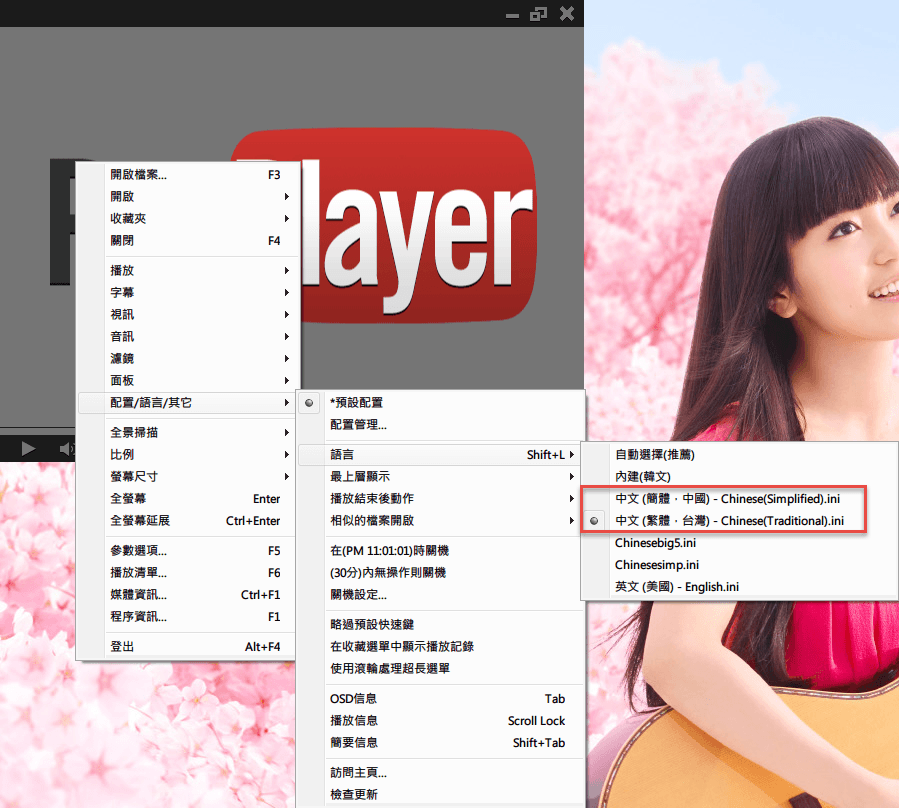The image size is (899, 808).
Task: Click 配置管理... in the submenu
Action: tap(358, 424)
